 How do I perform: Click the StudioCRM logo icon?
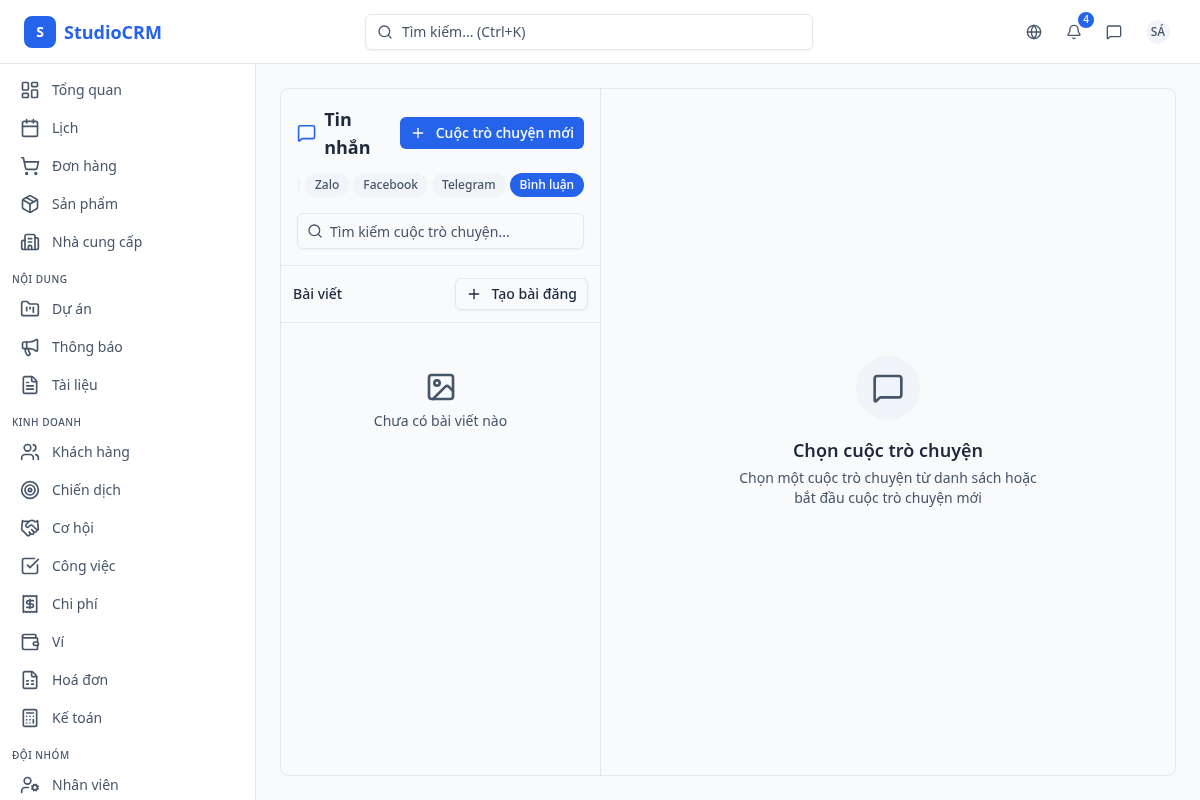pos(40,32)
